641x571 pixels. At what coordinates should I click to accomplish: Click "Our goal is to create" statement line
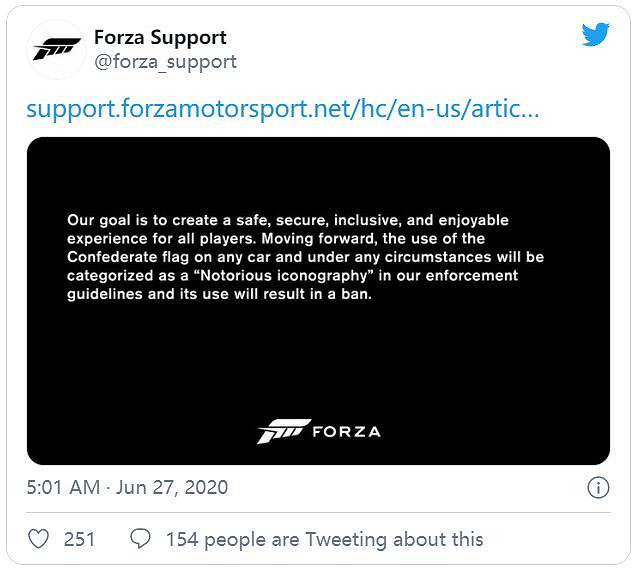tap(150, 219)
